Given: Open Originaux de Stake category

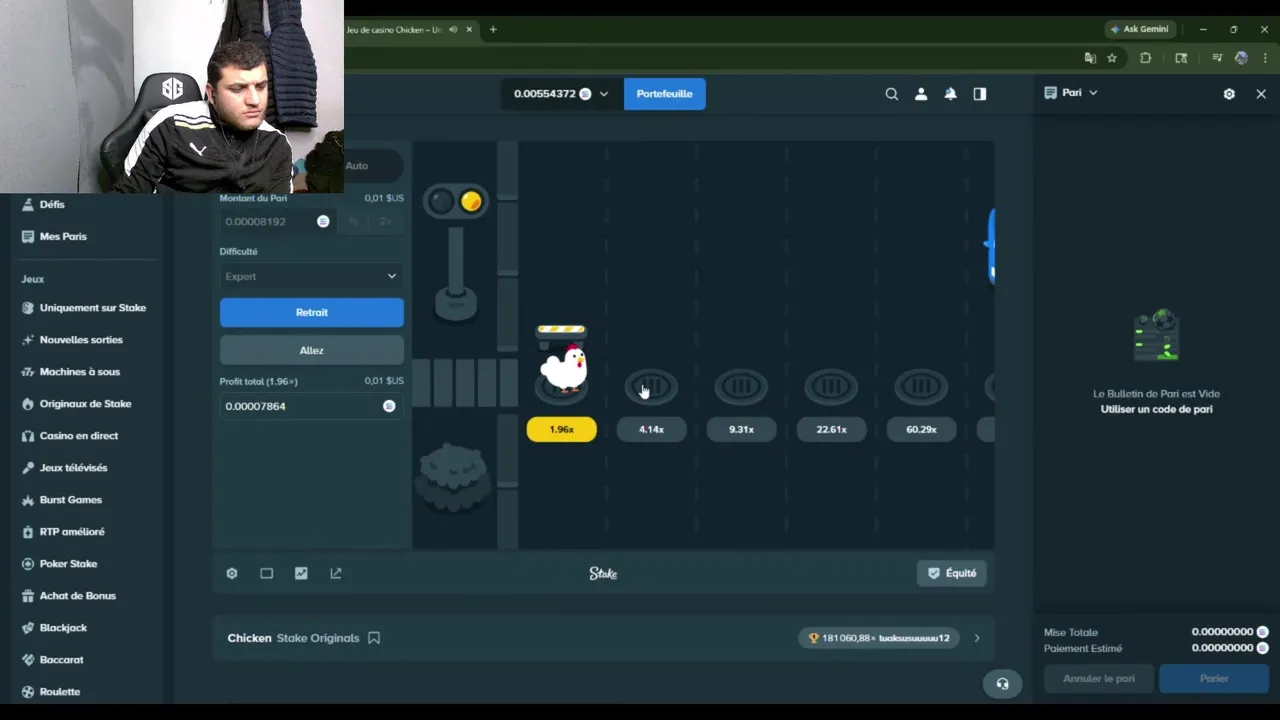Looking at the screenshot, I should coord(85,404).
